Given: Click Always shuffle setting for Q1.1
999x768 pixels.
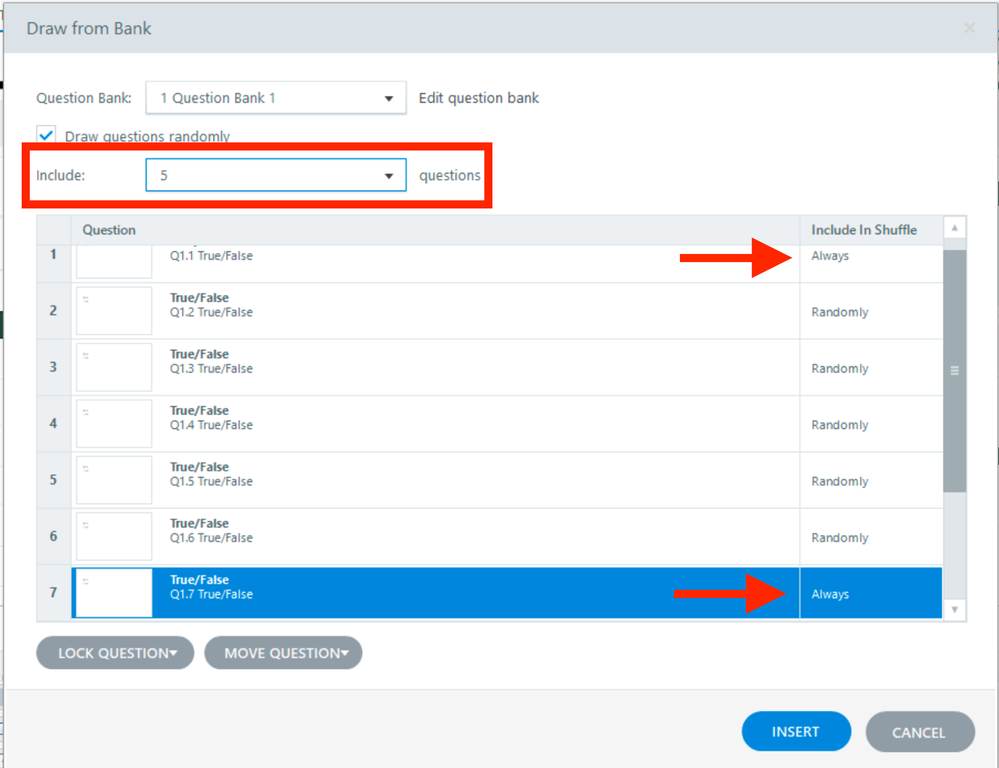Looking at the screenshot, I should (x=830, y=256).
